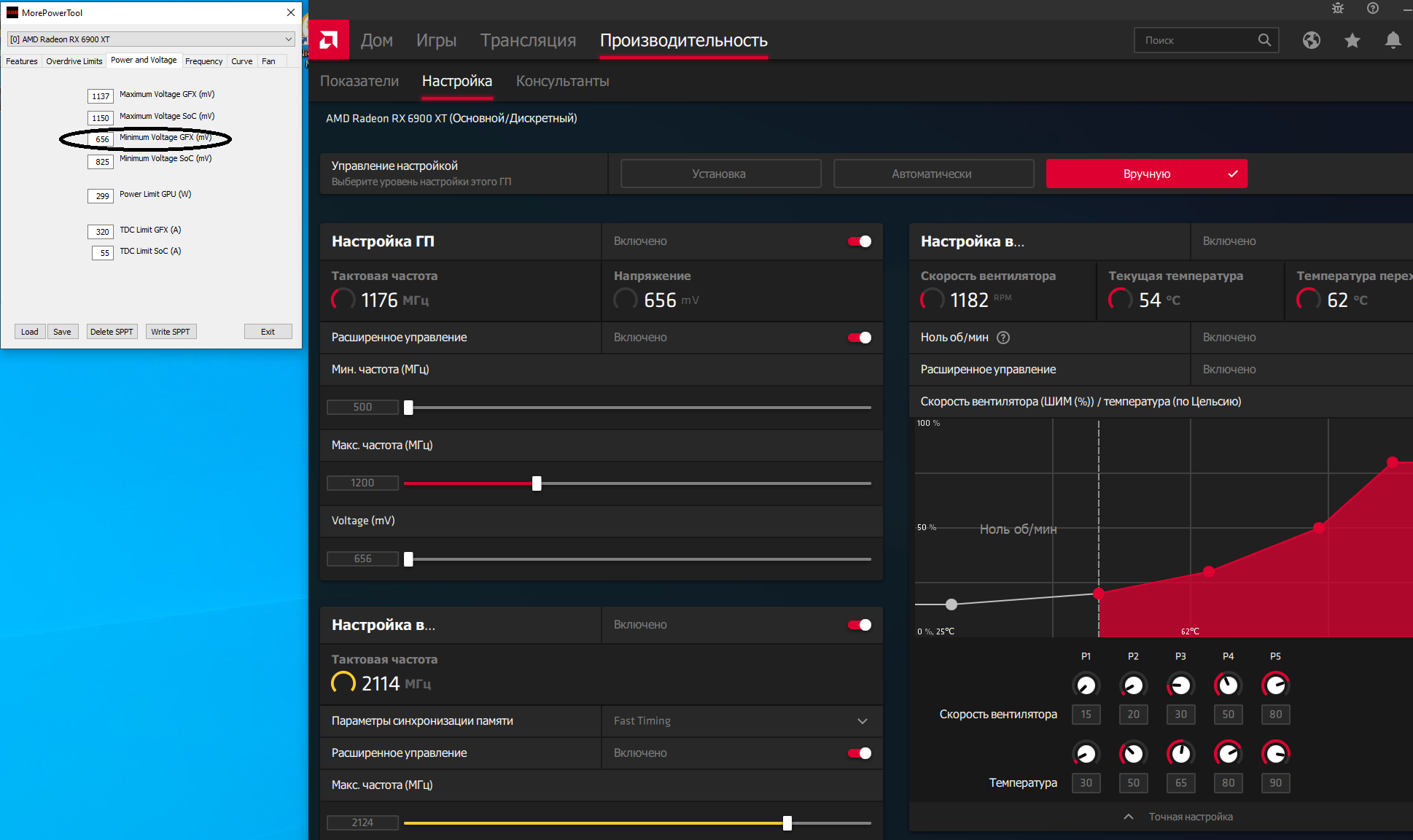This screenshot has width=1413, height=840.
Task: Open the notifications bell icon
Action: click(x=1393, y=40)
